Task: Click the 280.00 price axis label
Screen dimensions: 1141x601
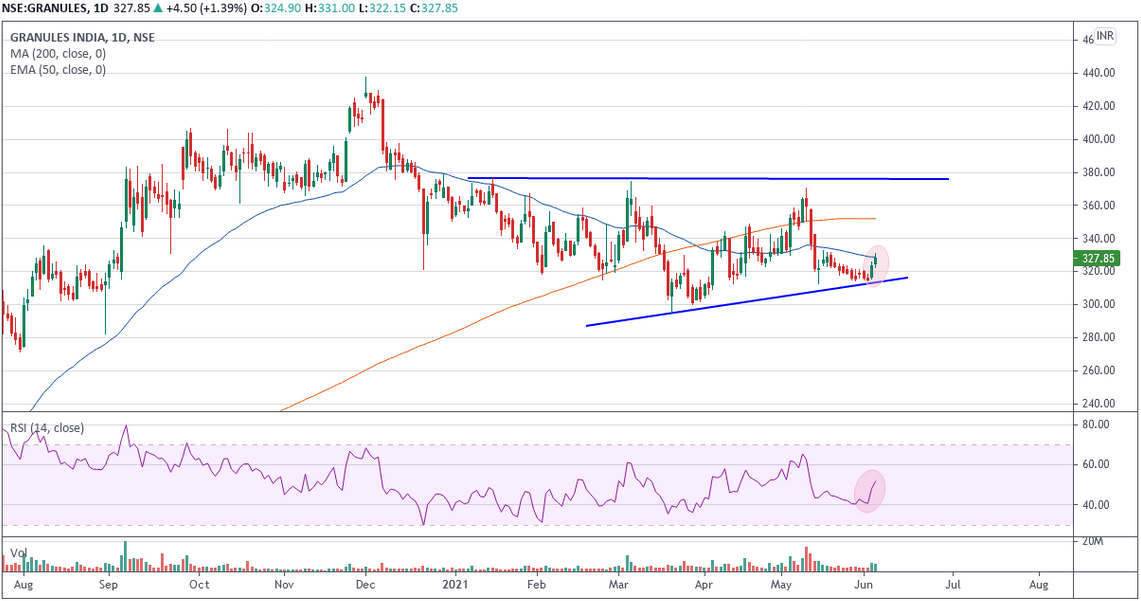Action: (x=1098, y=338)
